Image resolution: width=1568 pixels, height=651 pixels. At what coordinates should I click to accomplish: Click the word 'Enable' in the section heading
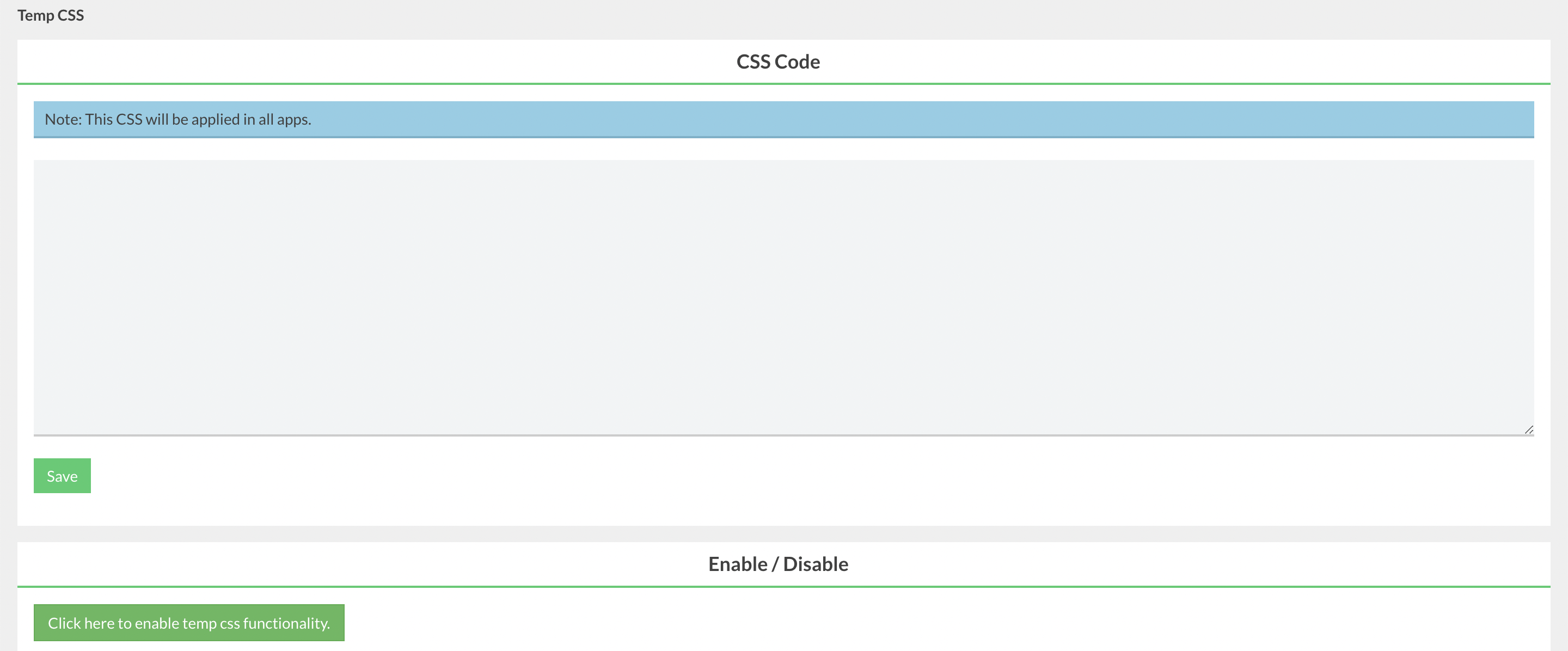(738, 564)
